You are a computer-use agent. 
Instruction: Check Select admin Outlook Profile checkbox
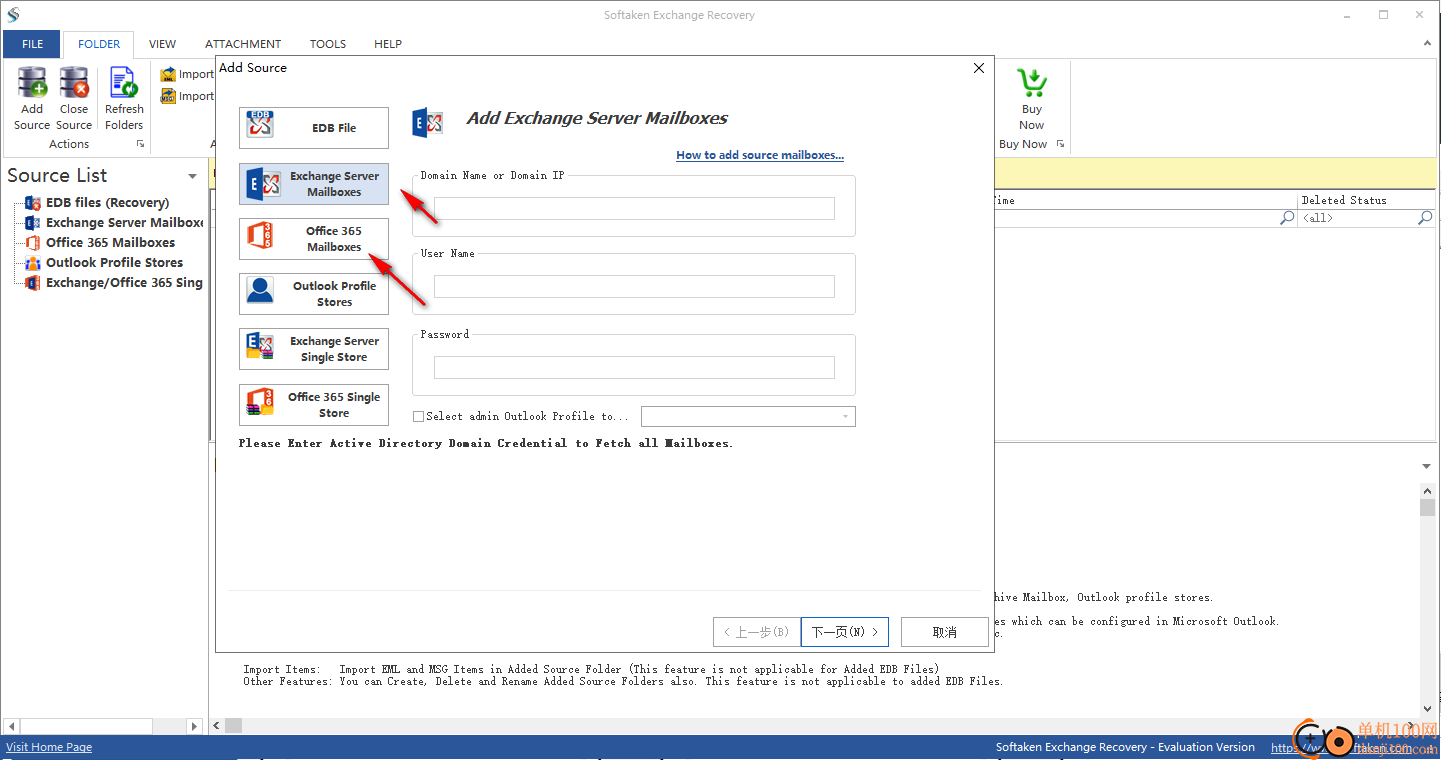click(x=419, y=416)
